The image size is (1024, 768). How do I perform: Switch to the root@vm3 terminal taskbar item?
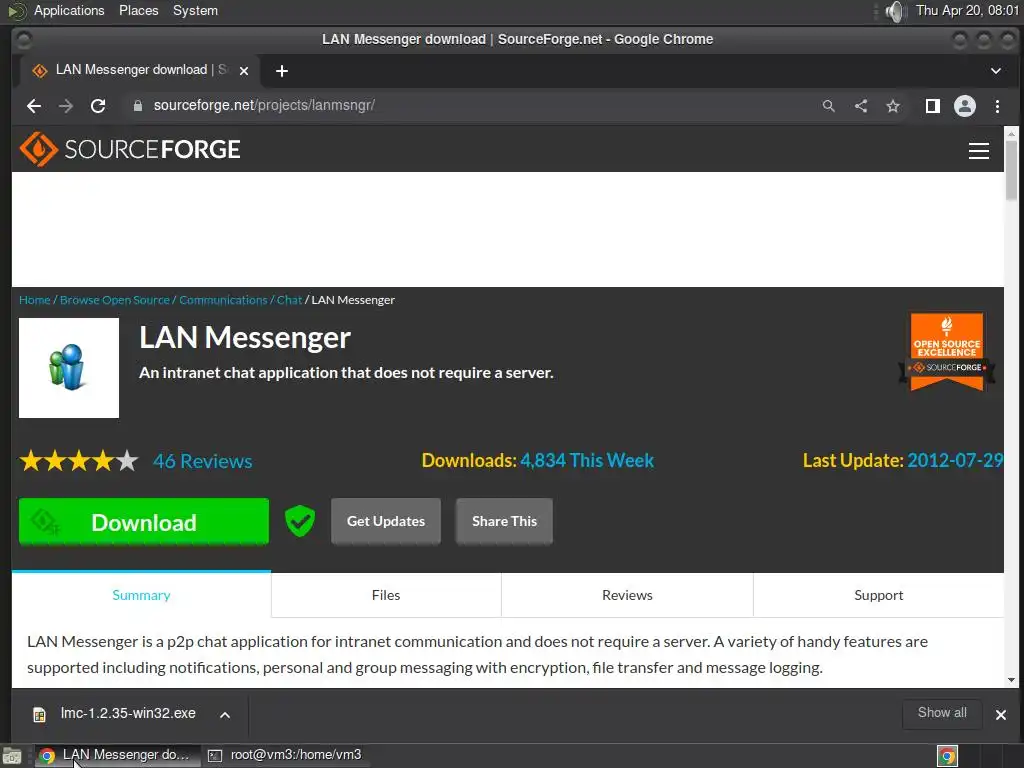[285, 755]
